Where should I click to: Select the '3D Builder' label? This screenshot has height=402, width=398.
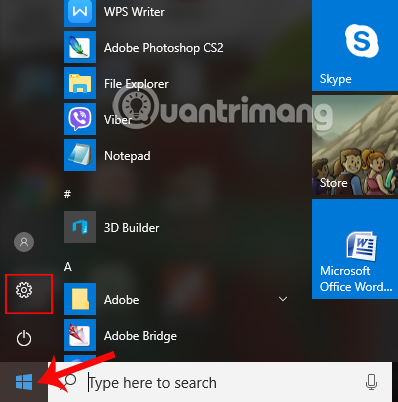pyautogui.click(x=131, y=228)
